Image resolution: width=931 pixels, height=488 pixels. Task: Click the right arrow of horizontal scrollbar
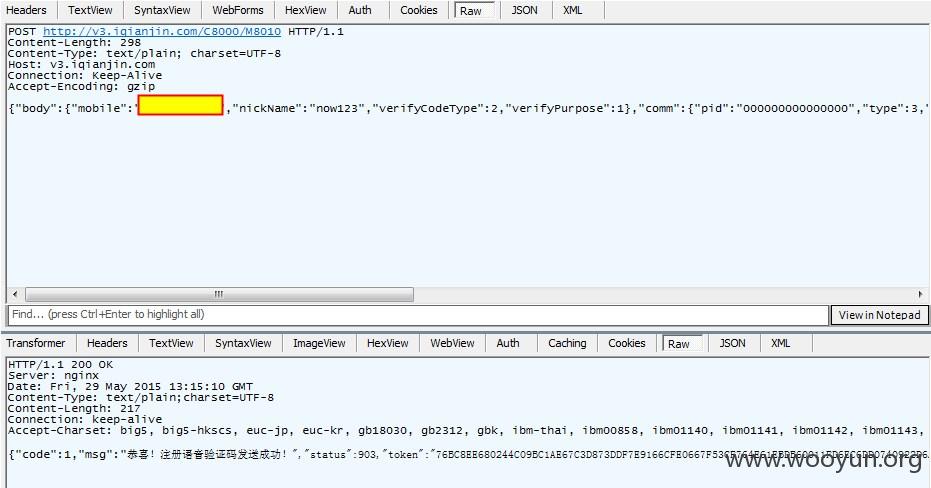tap(920, 294)
